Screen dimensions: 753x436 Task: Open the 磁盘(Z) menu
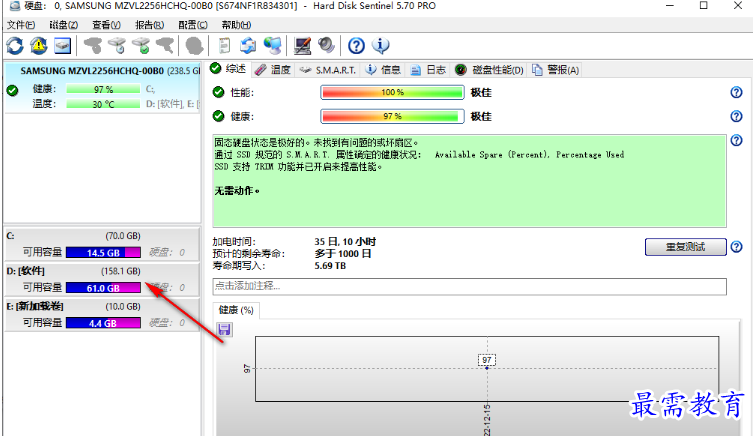tap(63, 25)
